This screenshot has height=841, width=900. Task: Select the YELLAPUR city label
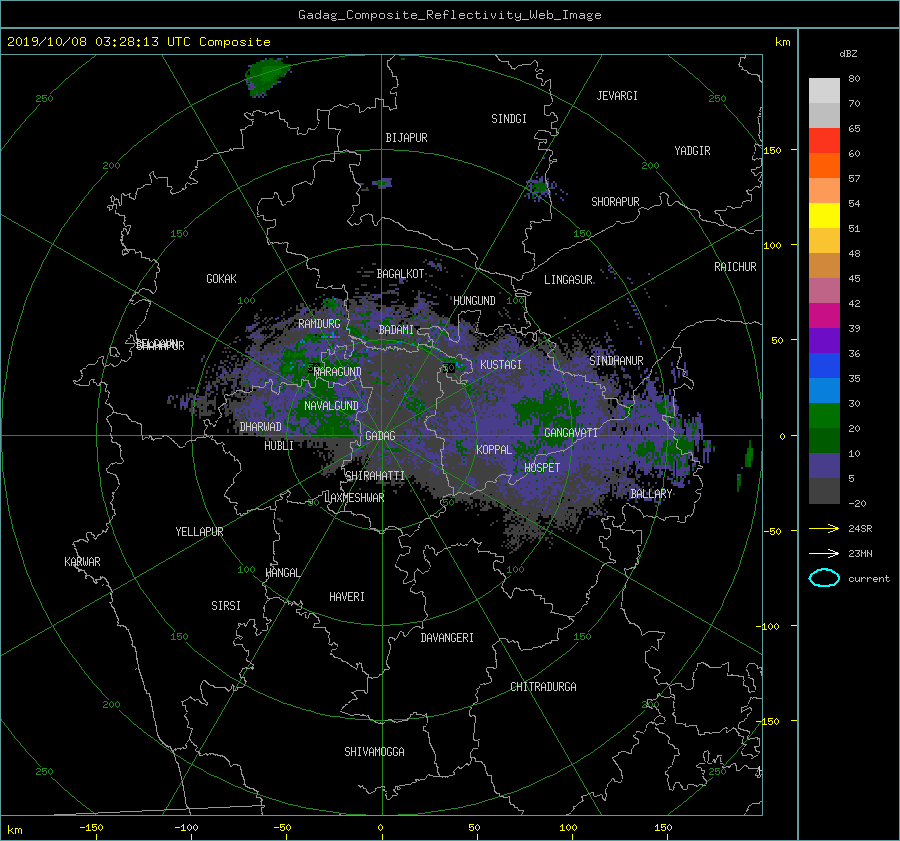199,532
